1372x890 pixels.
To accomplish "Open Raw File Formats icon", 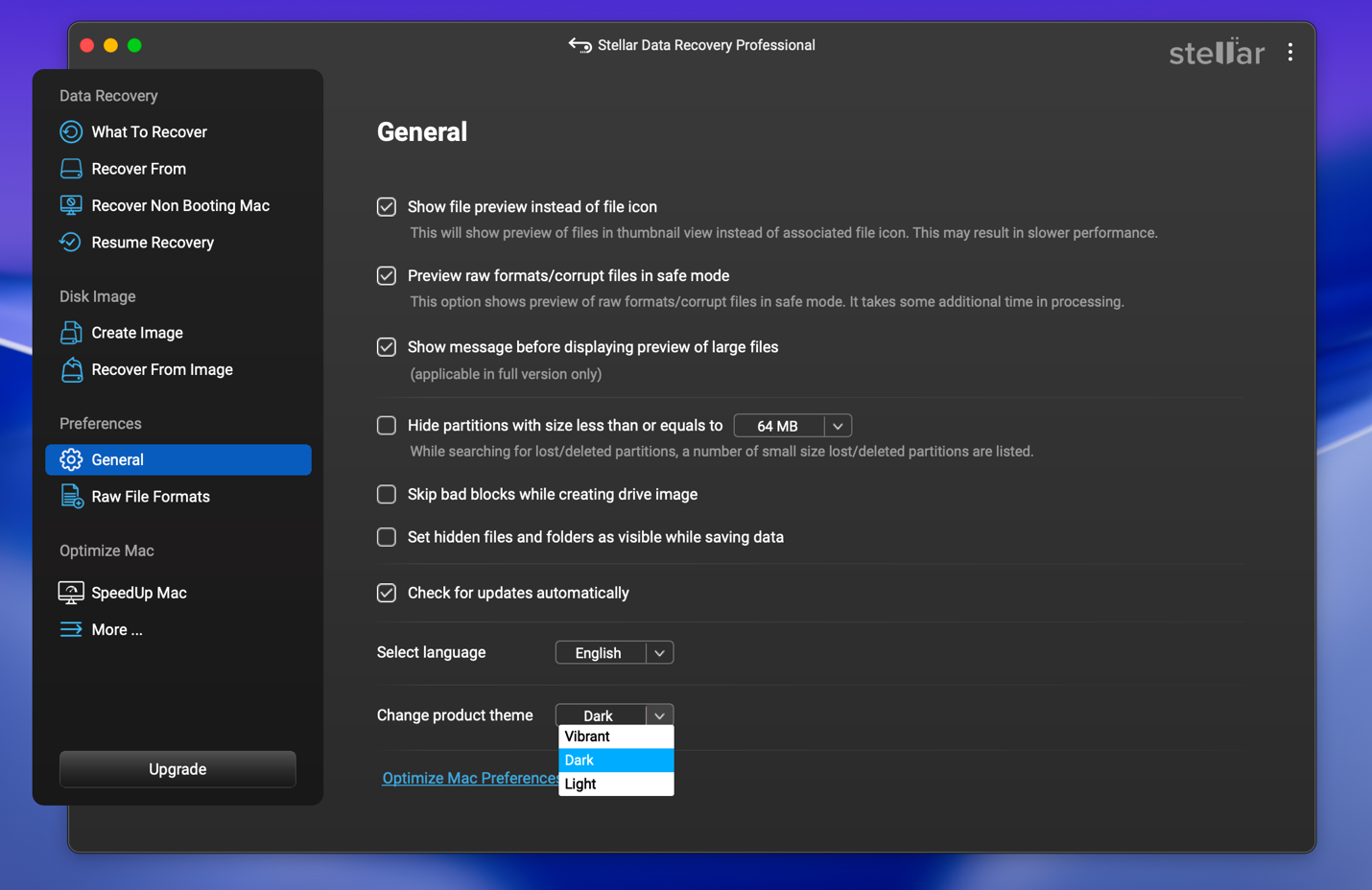I will coord(71,497).
